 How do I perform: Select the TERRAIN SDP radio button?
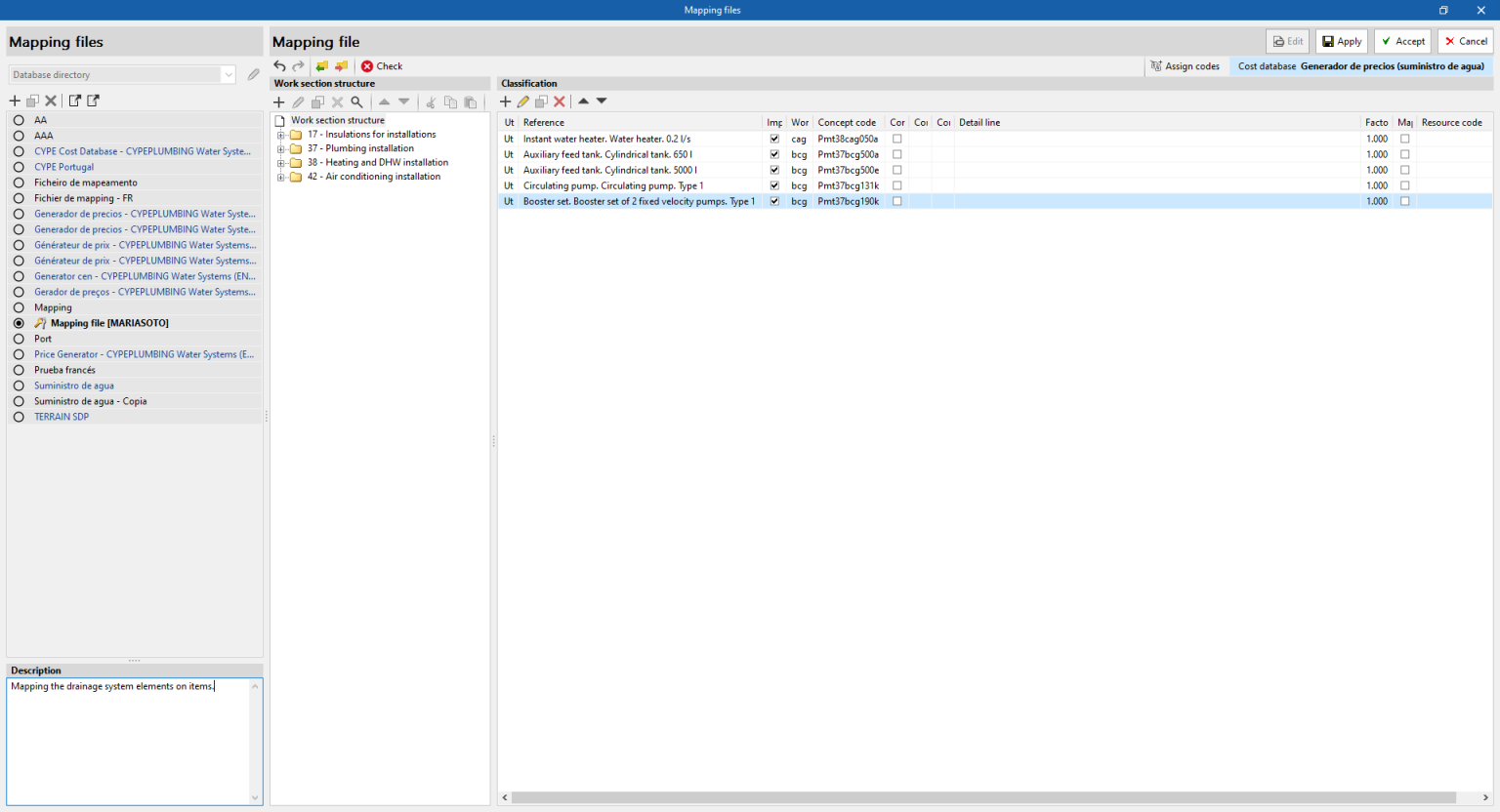click(19, 417)
